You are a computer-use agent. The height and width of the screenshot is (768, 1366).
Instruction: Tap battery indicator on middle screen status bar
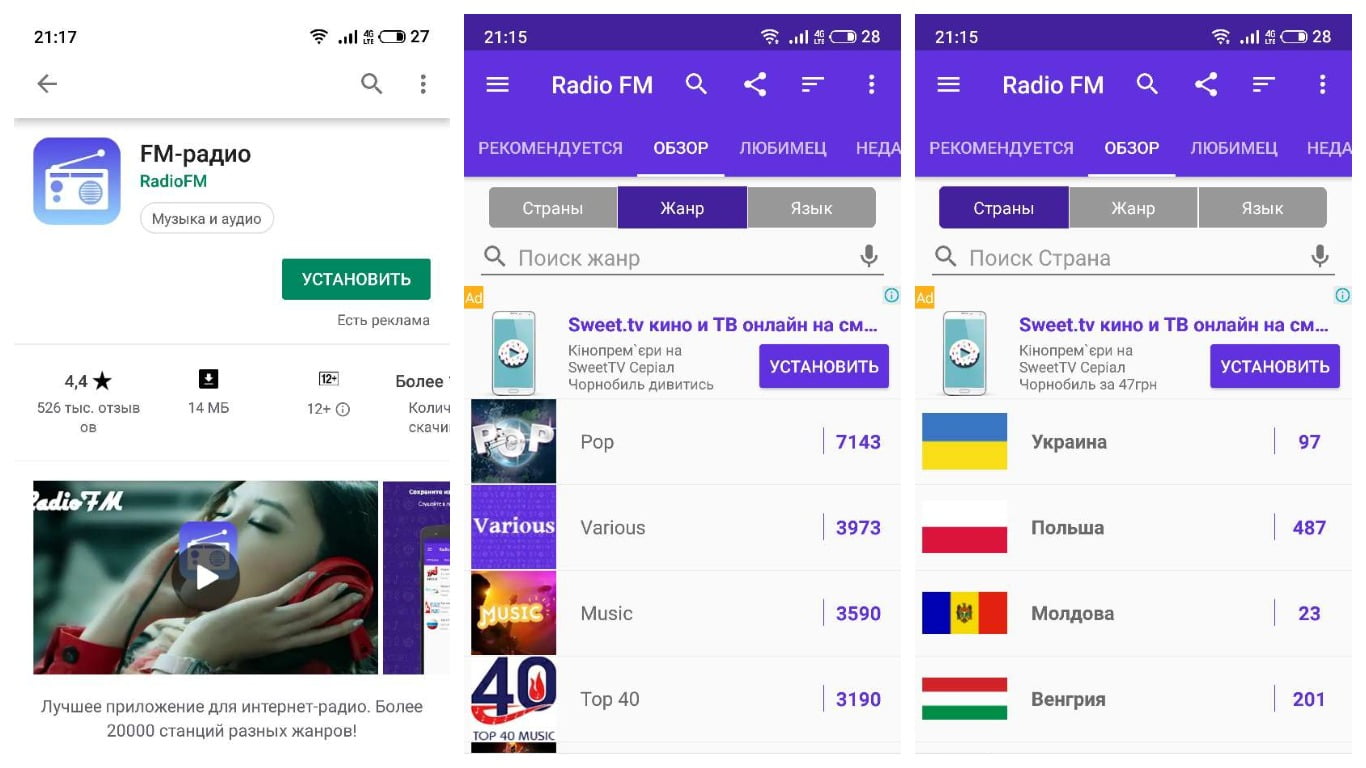click(x=844, y=37)
